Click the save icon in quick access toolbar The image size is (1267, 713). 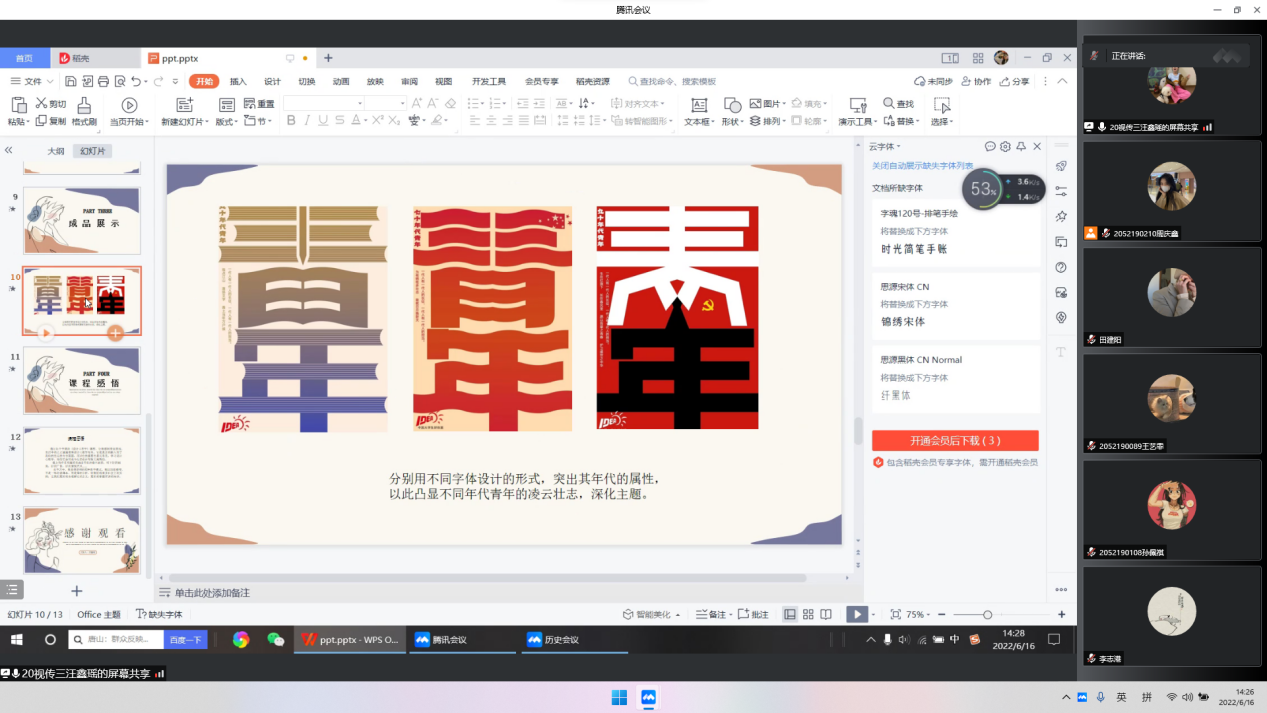click(71, 82)
